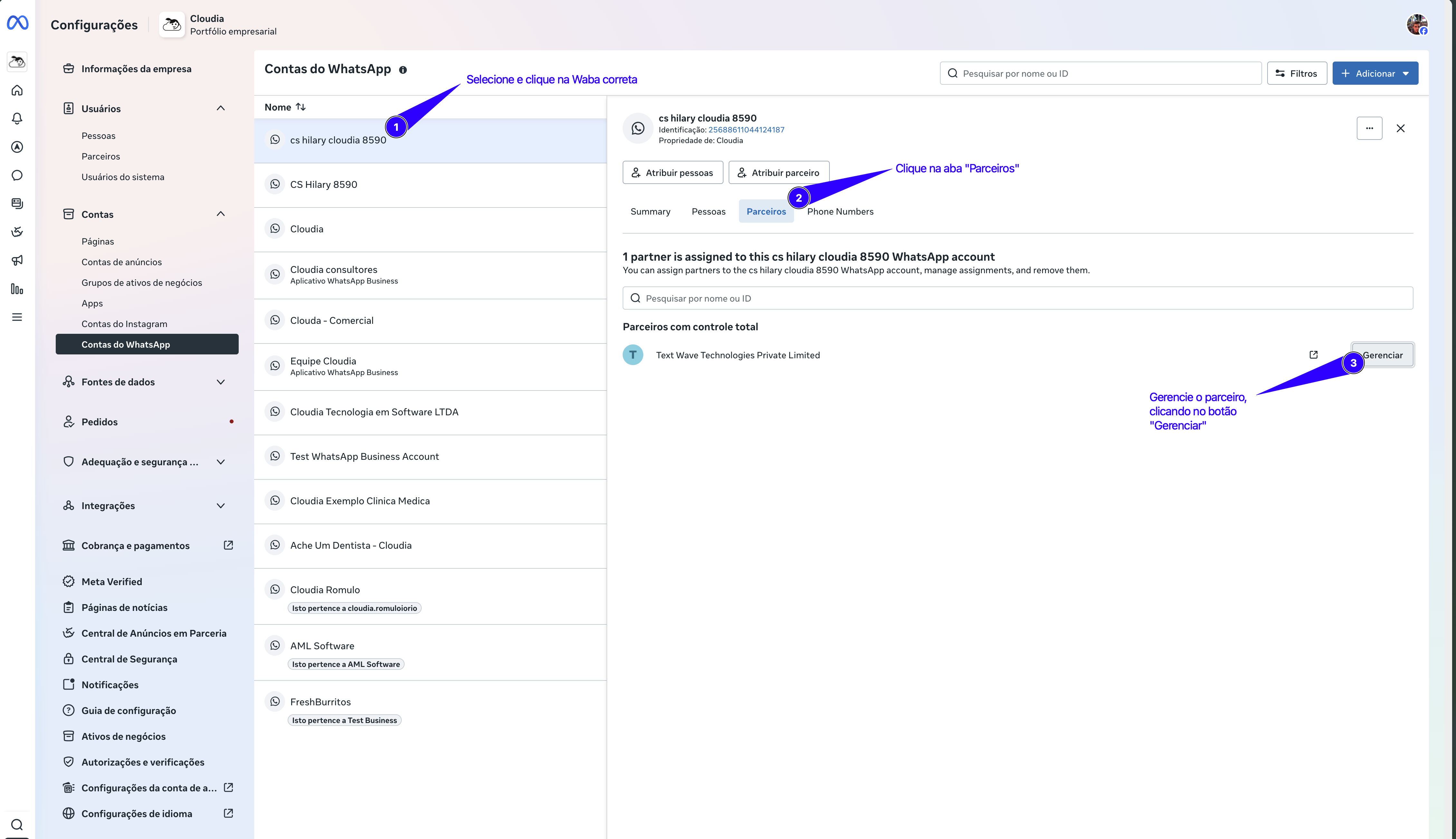Focus the top Pesquisar por nome ou ID field
Image resolution: width=1456 pixels, height=839 pixels.
click(1101, 73)
